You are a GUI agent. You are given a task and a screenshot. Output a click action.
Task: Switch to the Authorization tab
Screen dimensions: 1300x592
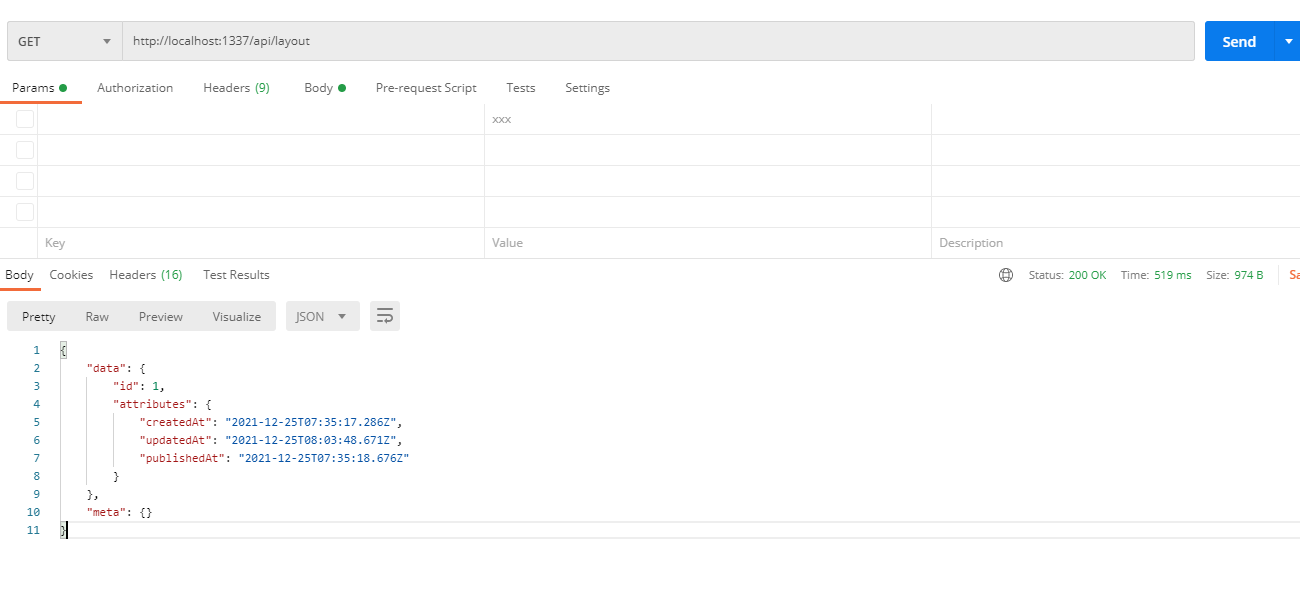pos(135,88)
